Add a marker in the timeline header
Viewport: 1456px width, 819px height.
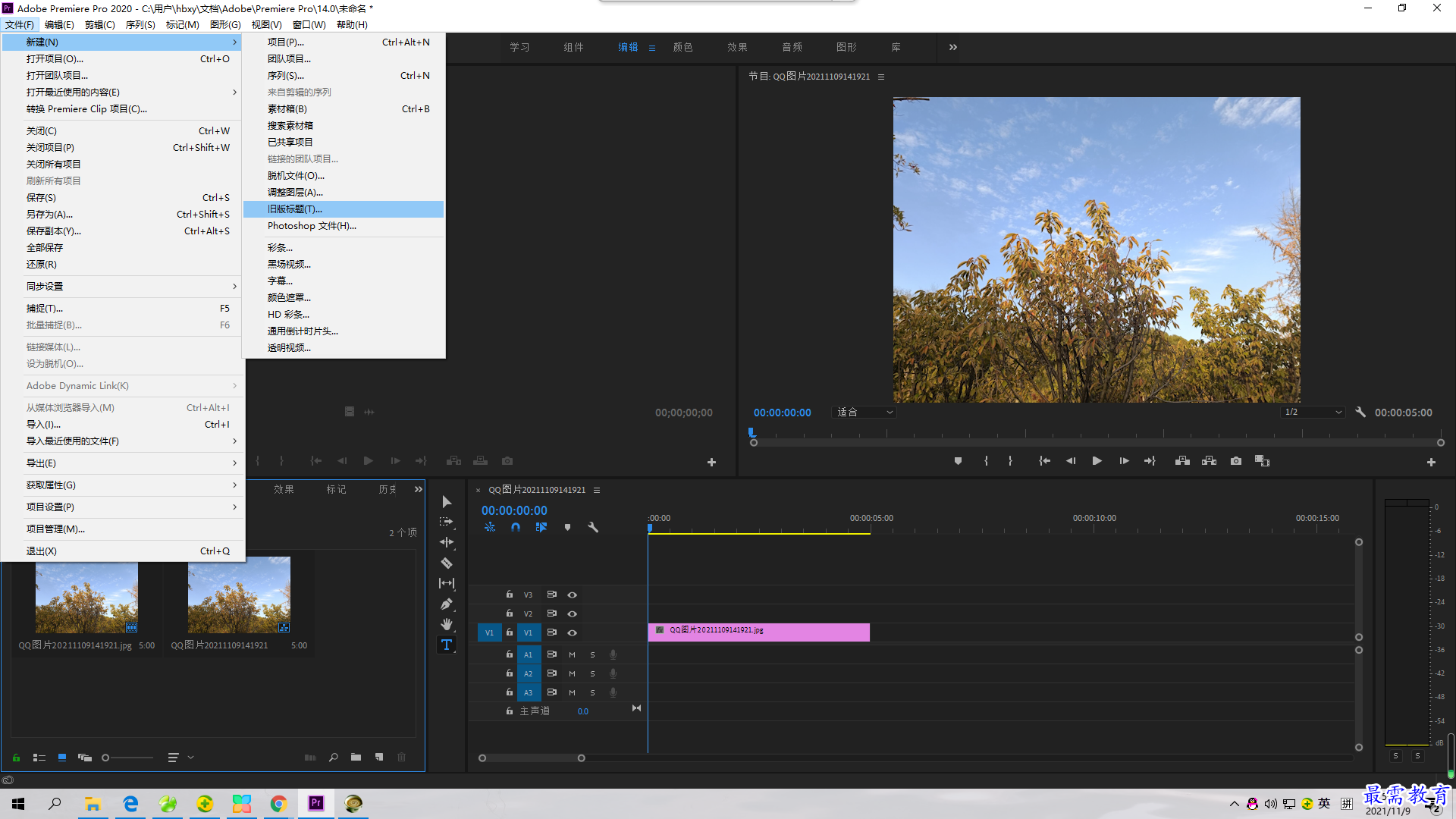pyautogui.click(x=567, y=527)
